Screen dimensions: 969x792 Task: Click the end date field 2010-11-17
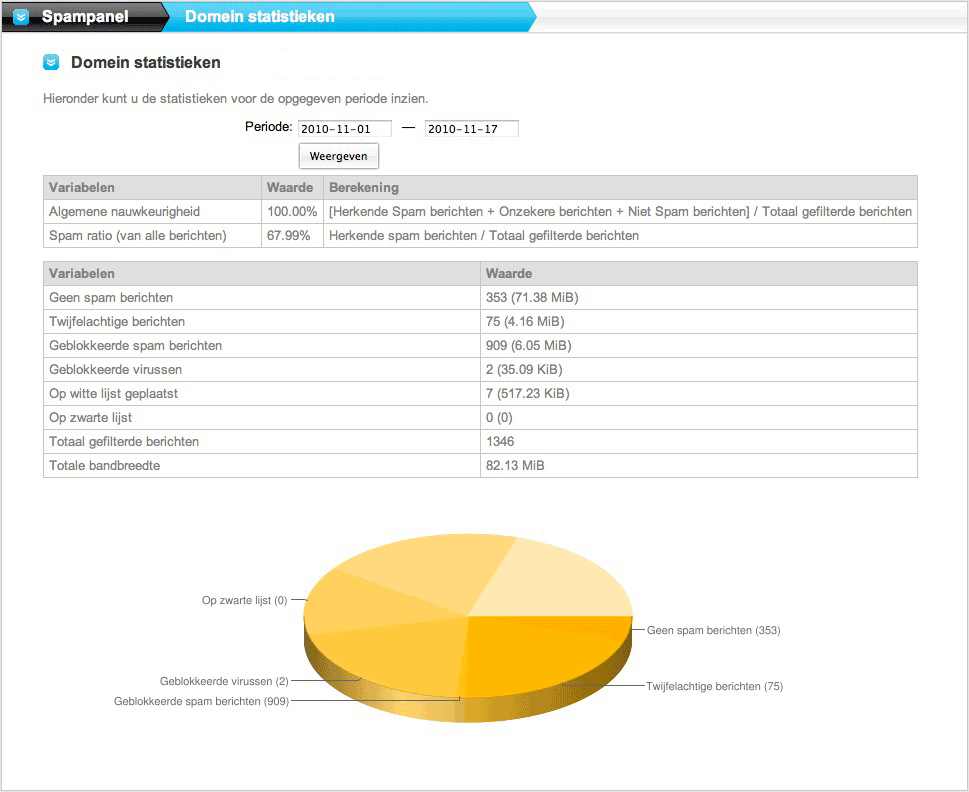[x=472, y=128]
